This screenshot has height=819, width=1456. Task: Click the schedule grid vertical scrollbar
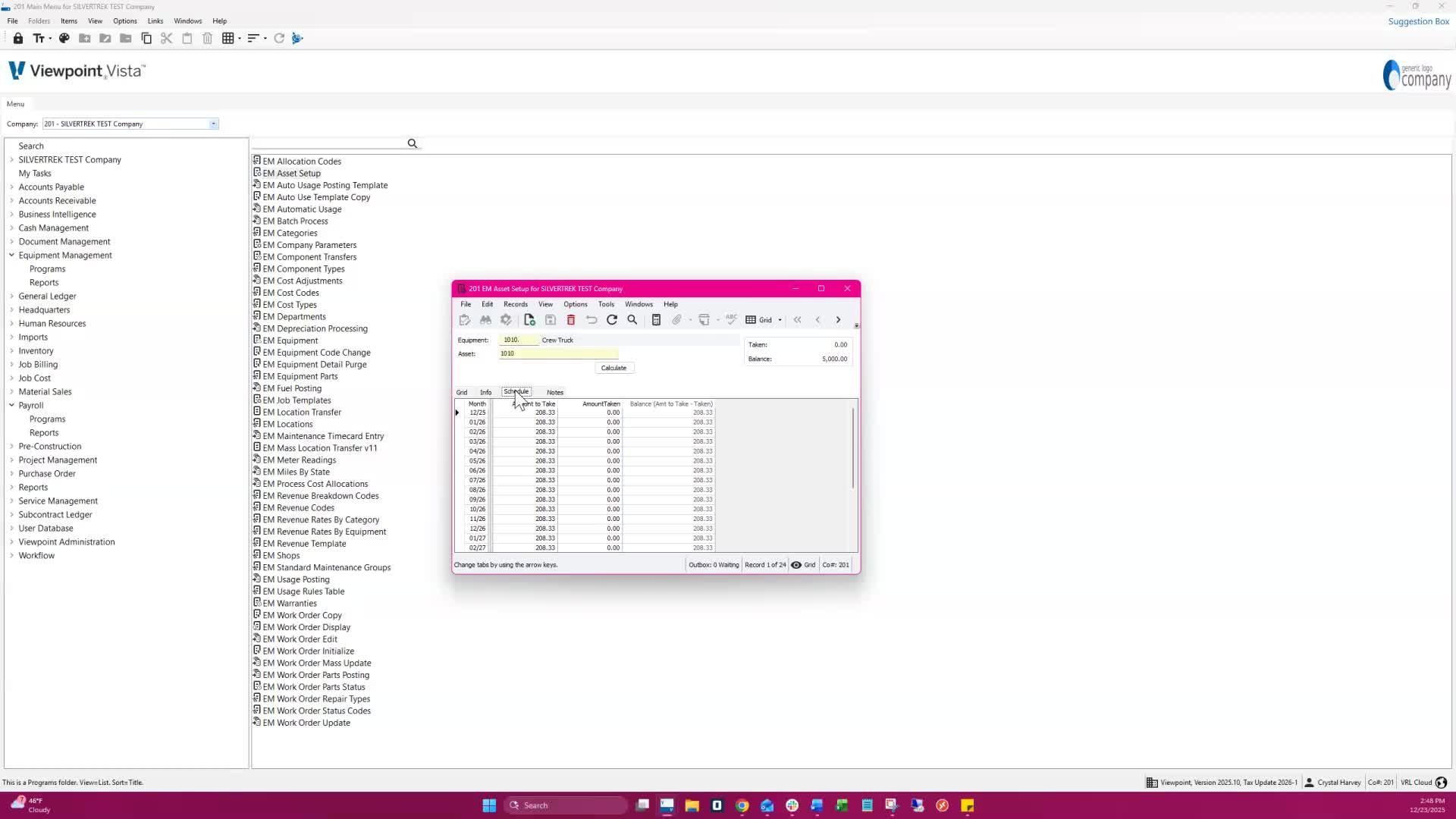coord(853,447)
